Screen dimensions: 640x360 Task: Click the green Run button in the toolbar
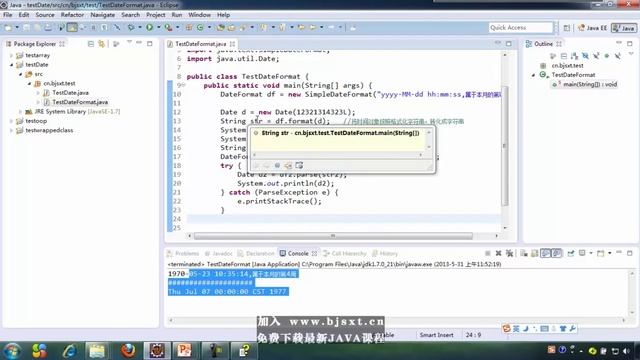[x=149, y=27]
